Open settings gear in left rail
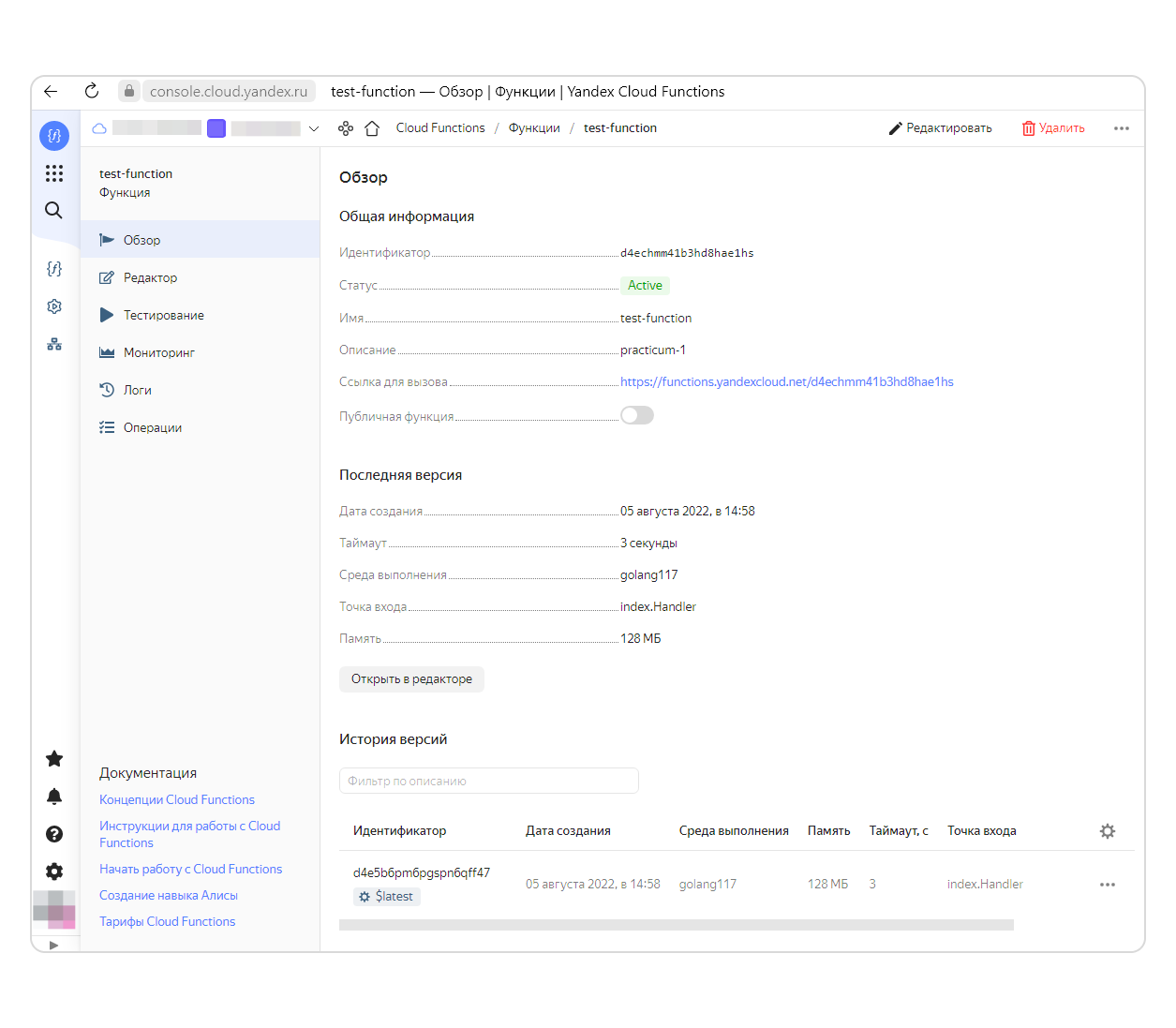The image size is (1176, 1028). click(54, 872)
